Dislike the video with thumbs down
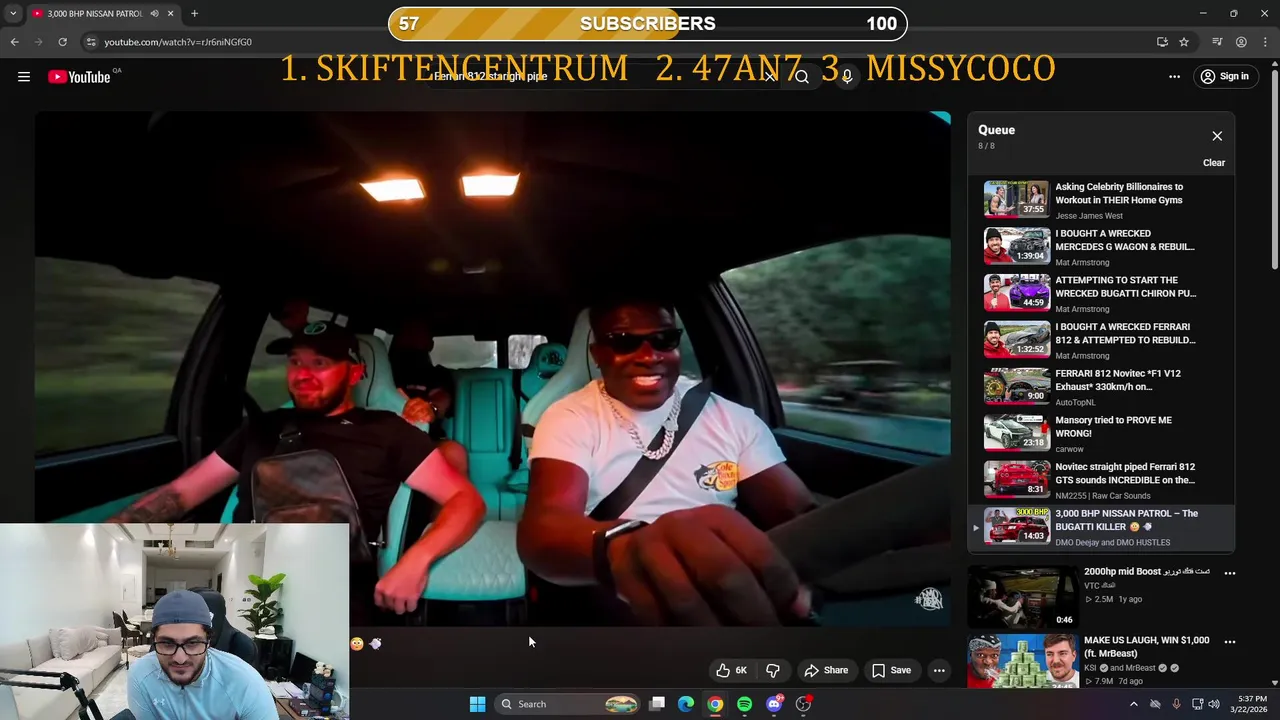This screenshot has width=1280, height=720. (x=773, y=670)
